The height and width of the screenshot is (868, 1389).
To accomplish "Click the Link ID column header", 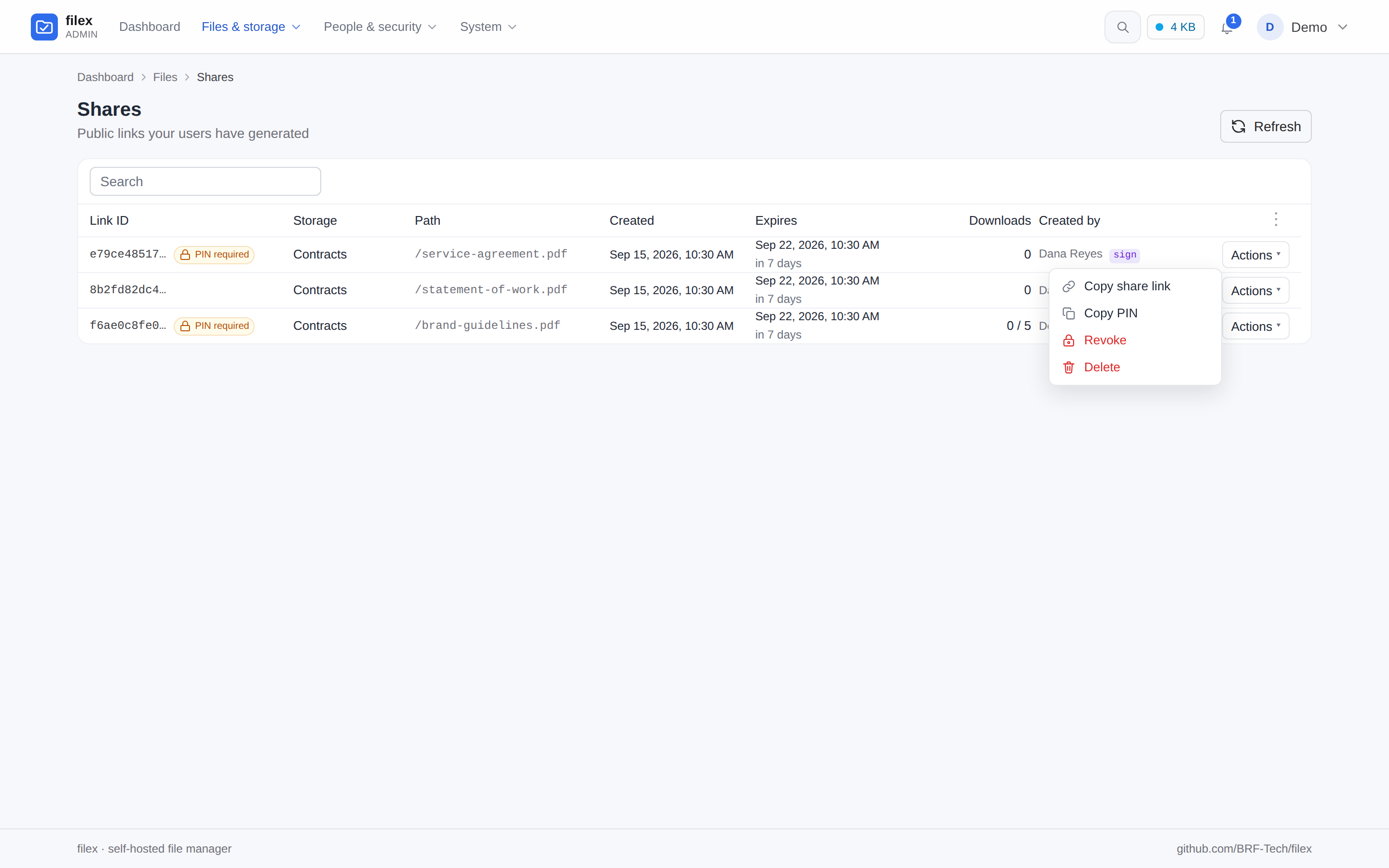I will pos(109,220).
